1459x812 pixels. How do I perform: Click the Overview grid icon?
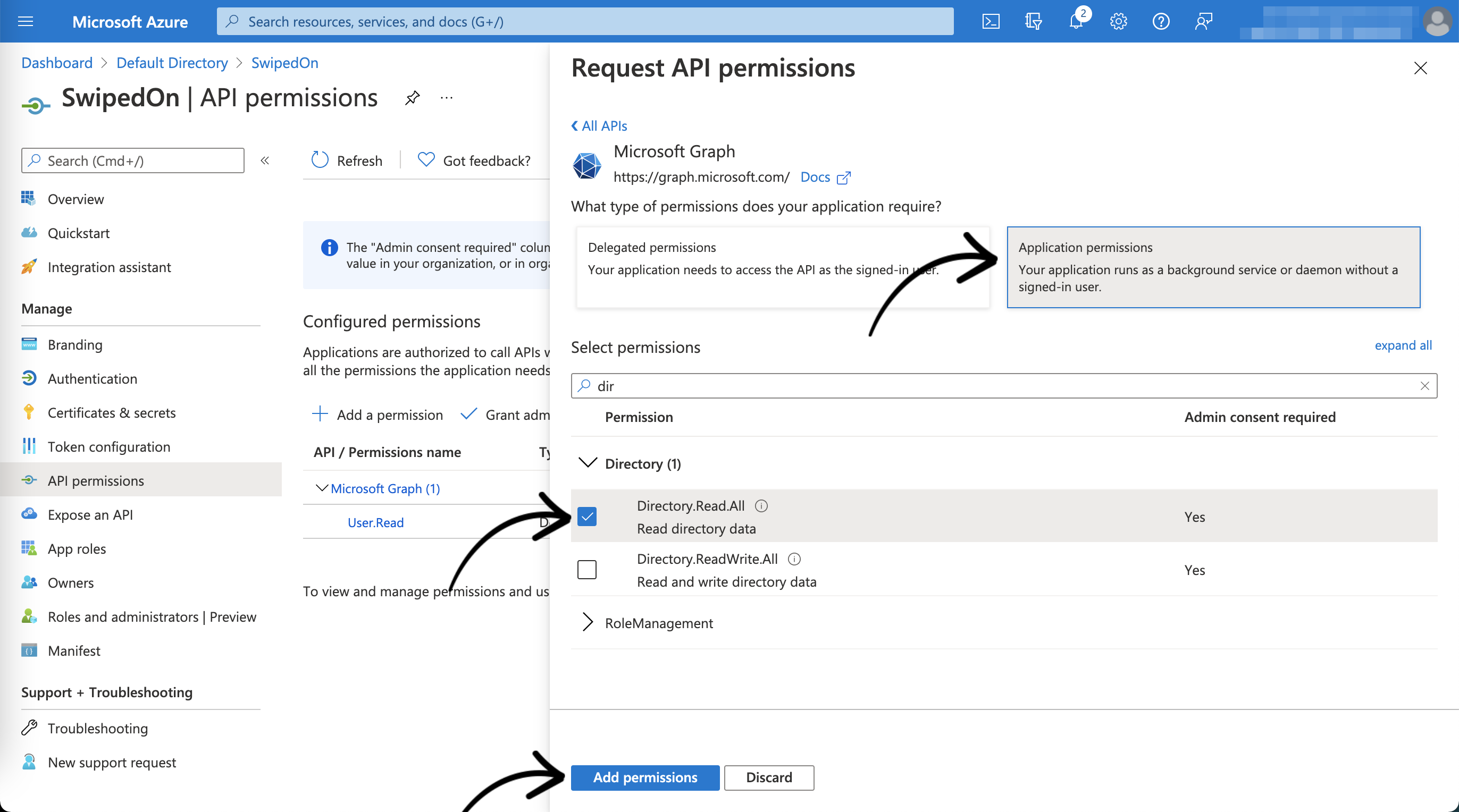point(29,198)
